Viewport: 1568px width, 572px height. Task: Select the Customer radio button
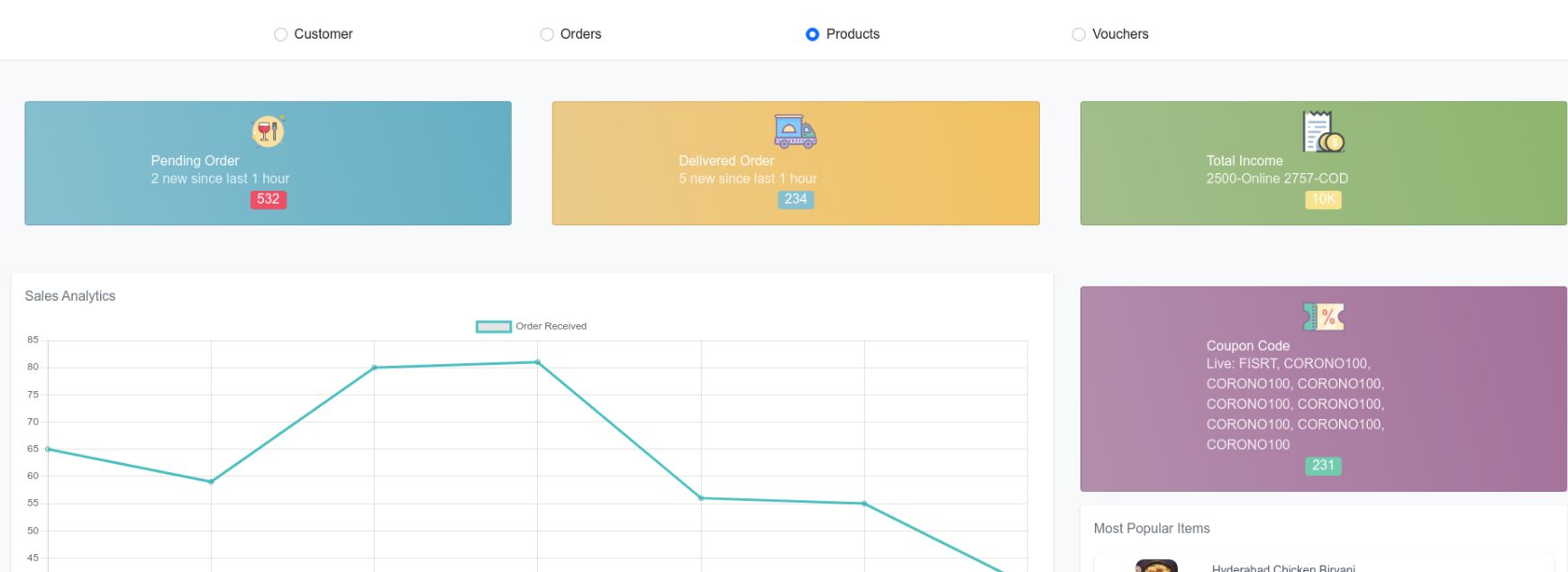click(281, 34)
